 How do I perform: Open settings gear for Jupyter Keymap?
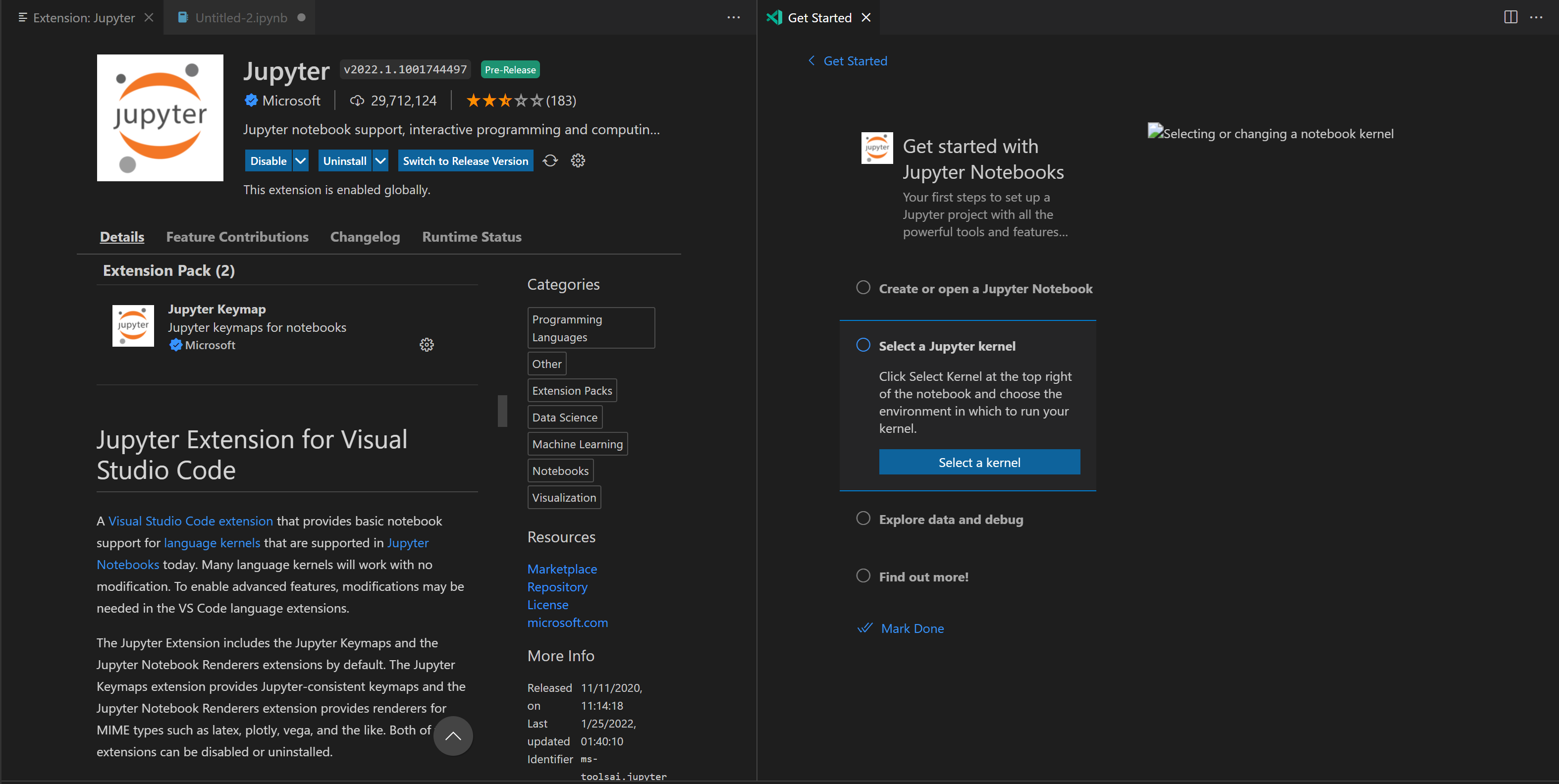[427, 345]
